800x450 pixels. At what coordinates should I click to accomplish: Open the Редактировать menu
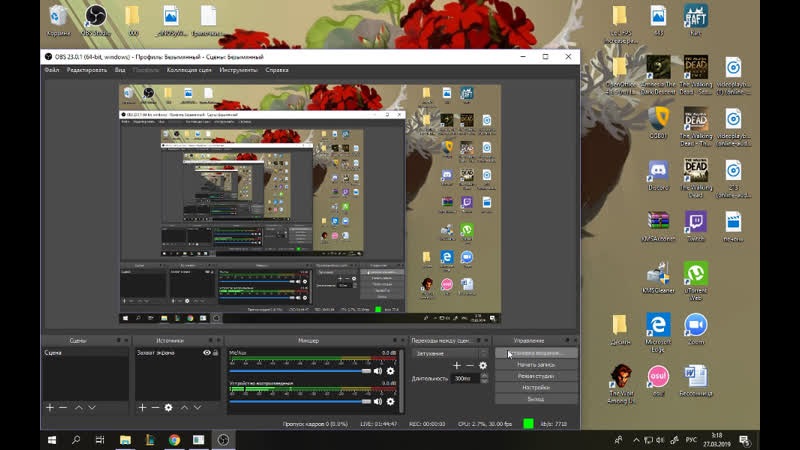click(87, 70)
